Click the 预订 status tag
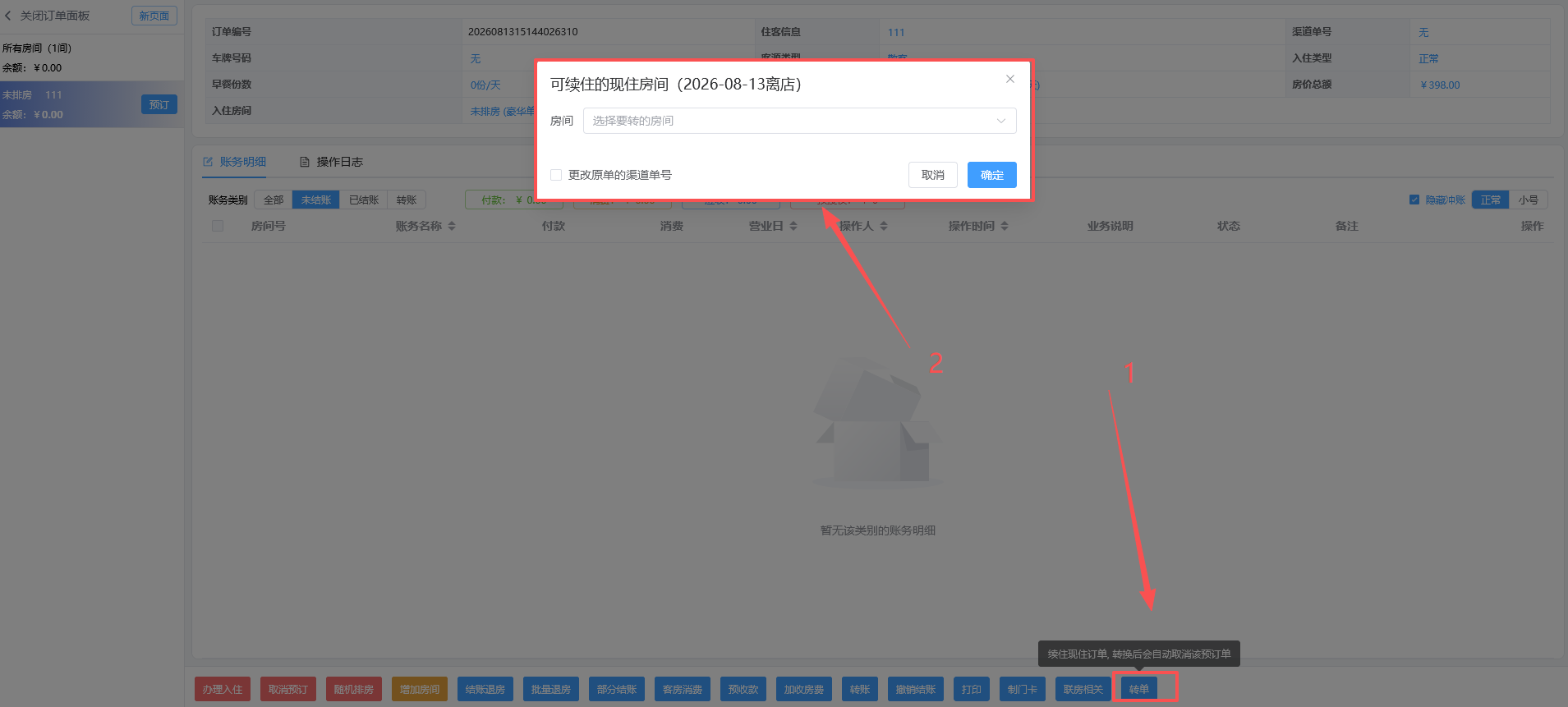 [159, 104]
